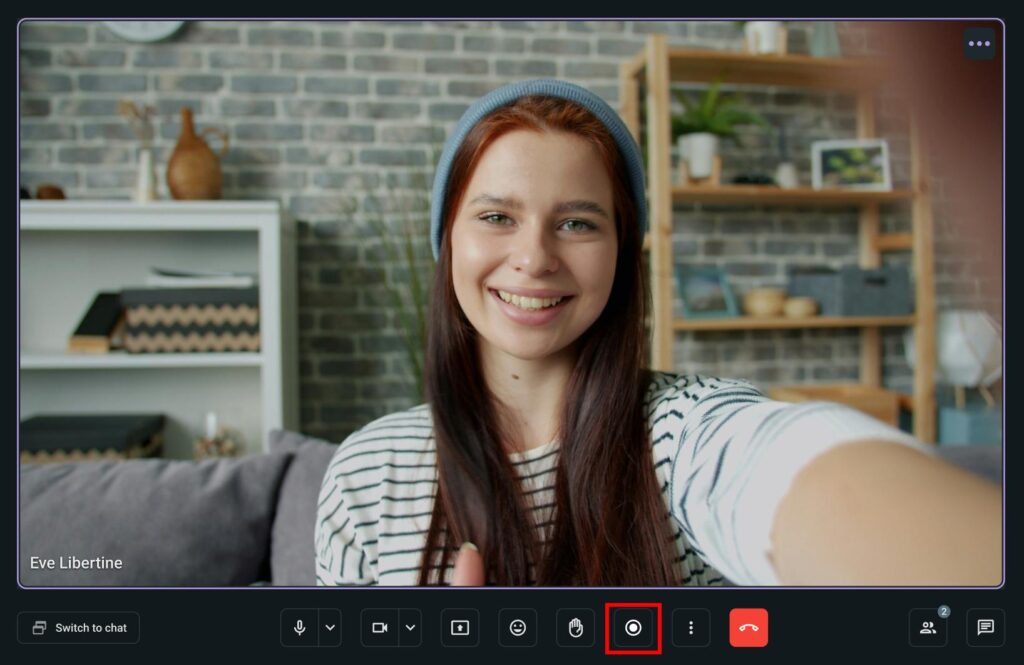Start recording the meeting

[x=633, y=628]
